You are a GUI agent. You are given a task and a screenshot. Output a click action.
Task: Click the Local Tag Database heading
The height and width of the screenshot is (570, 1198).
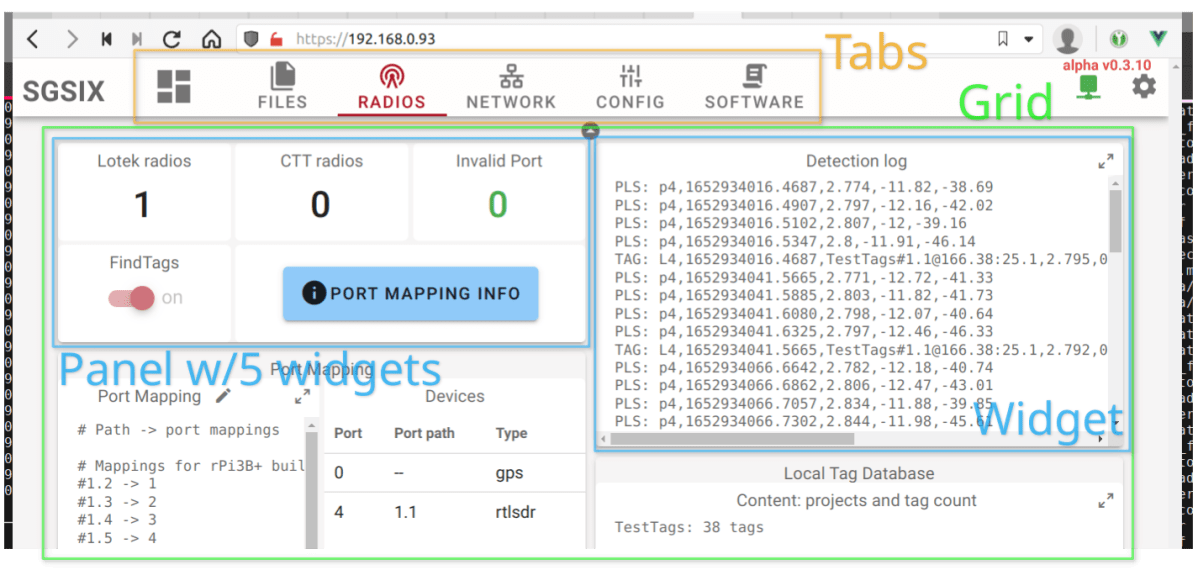pyautogui.click(x=859, y=474)
